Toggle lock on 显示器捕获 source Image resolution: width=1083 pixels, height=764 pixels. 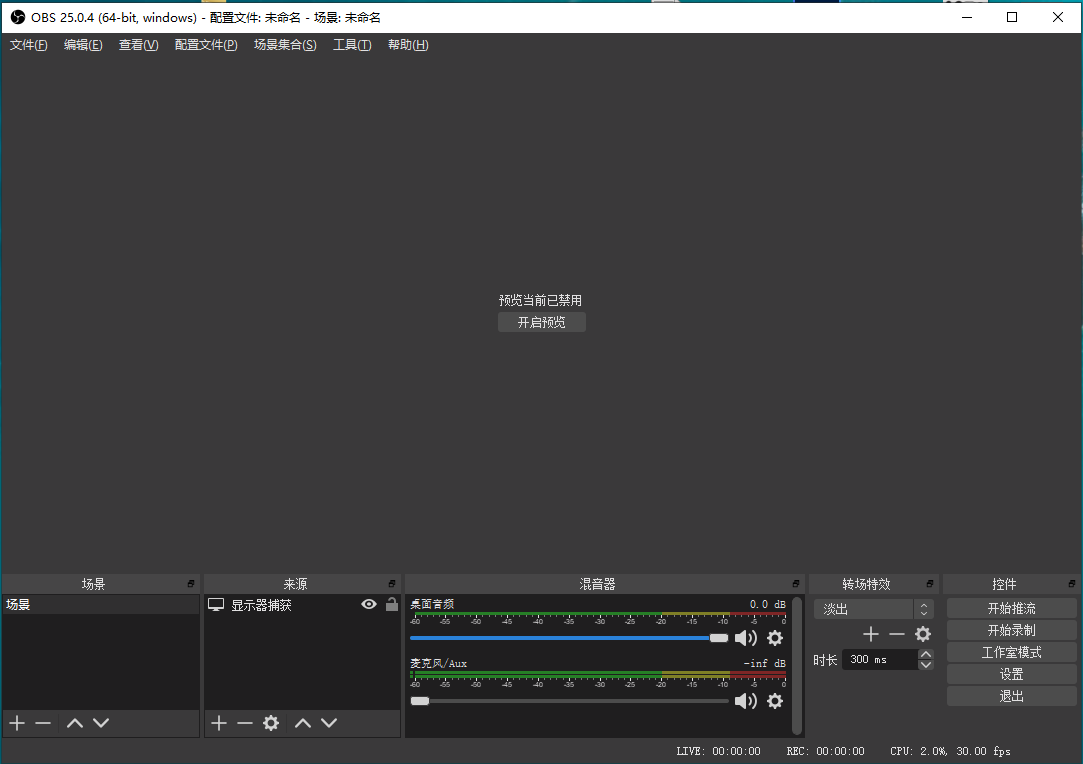392,604
